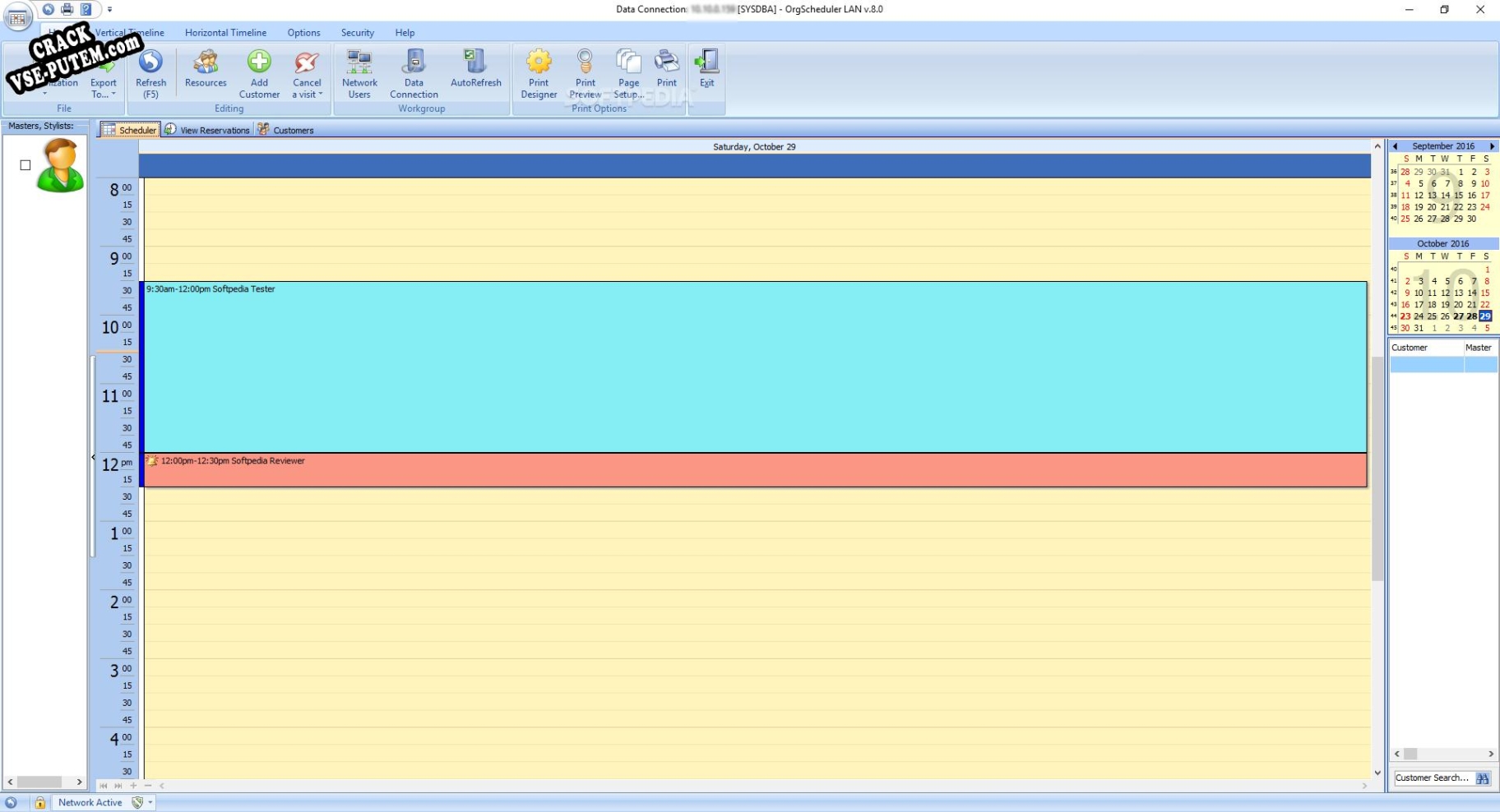Open the status bar shield dropdown arrow
Image resolution: width=1500 pixels, height=812 pixels.
[150, 803]
